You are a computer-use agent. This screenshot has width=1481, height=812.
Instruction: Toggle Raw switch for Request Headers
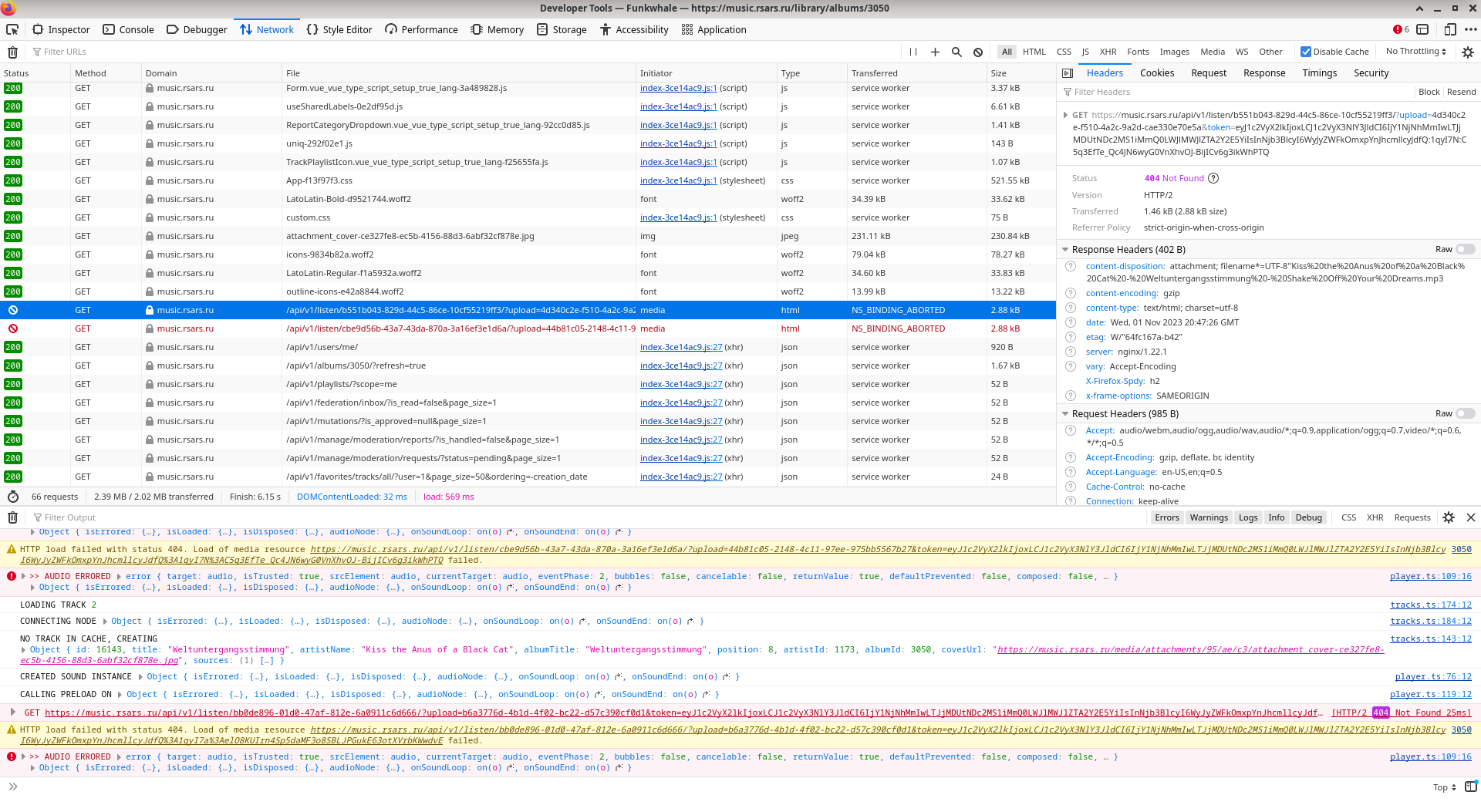pyautogui.click(x=1466, y=413)
